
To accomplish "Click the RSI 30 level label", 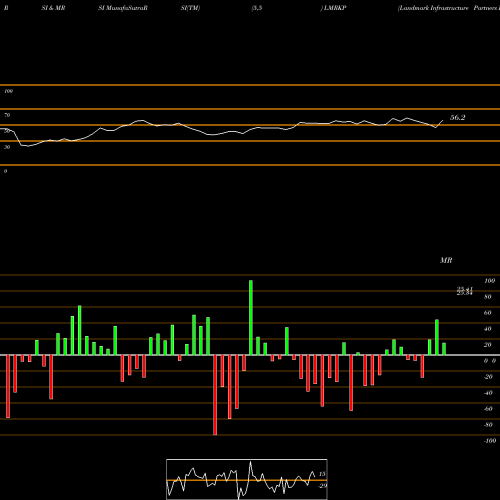I will click(7, 147).
